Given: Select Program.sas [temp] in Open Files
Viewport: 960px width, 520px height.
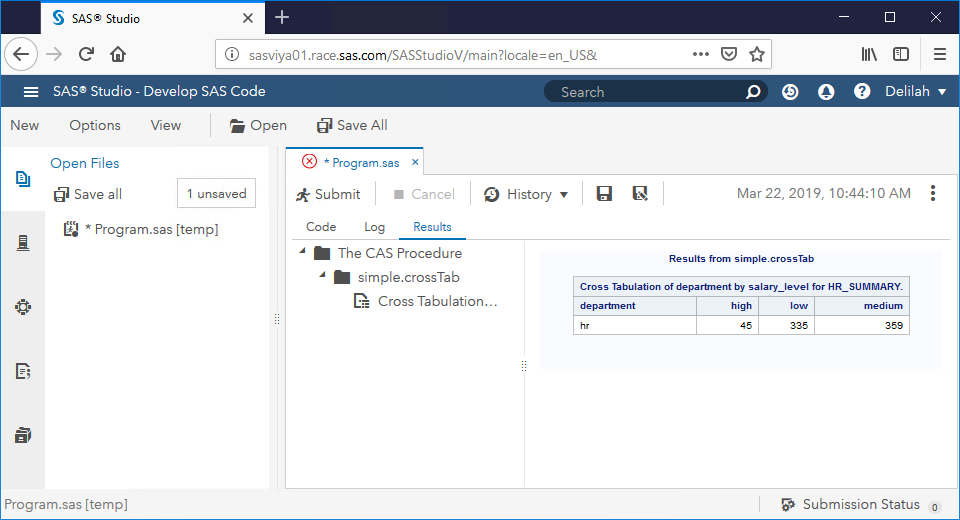Looking at the screenshot, I should [x=141, y=229].
